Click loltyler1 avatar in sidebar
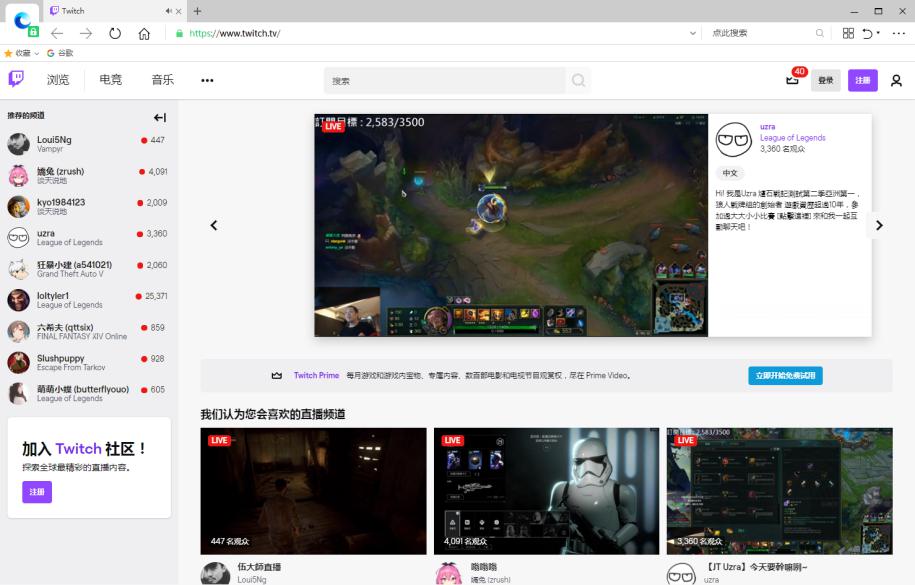The width and height of the screenshot is (915, 585). click(x=18, y=300)
